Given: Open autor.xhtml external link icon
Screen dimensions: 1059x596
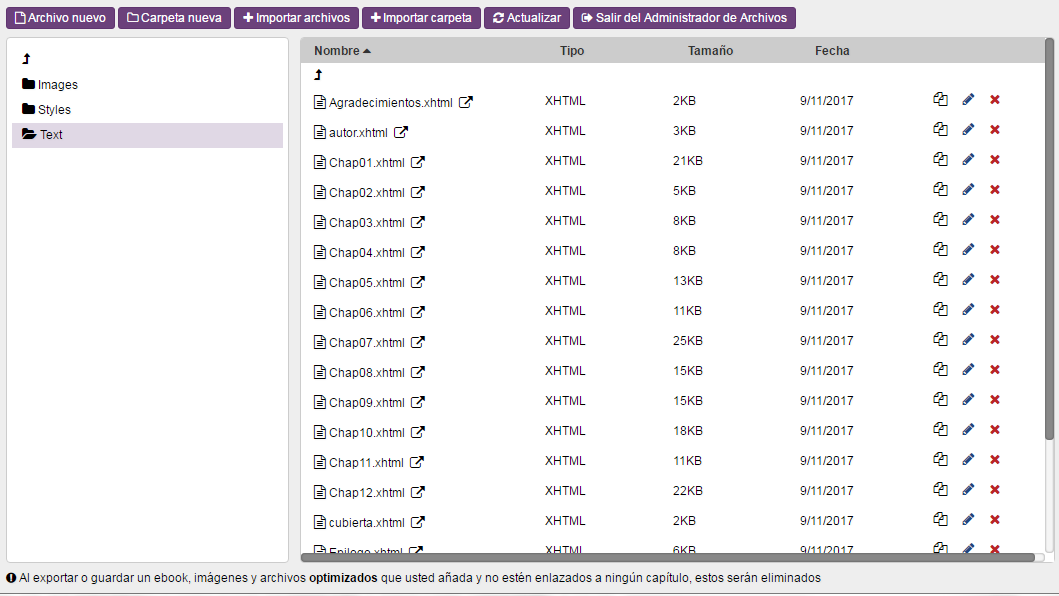Looking at the screenshot, I should point(401,132).
